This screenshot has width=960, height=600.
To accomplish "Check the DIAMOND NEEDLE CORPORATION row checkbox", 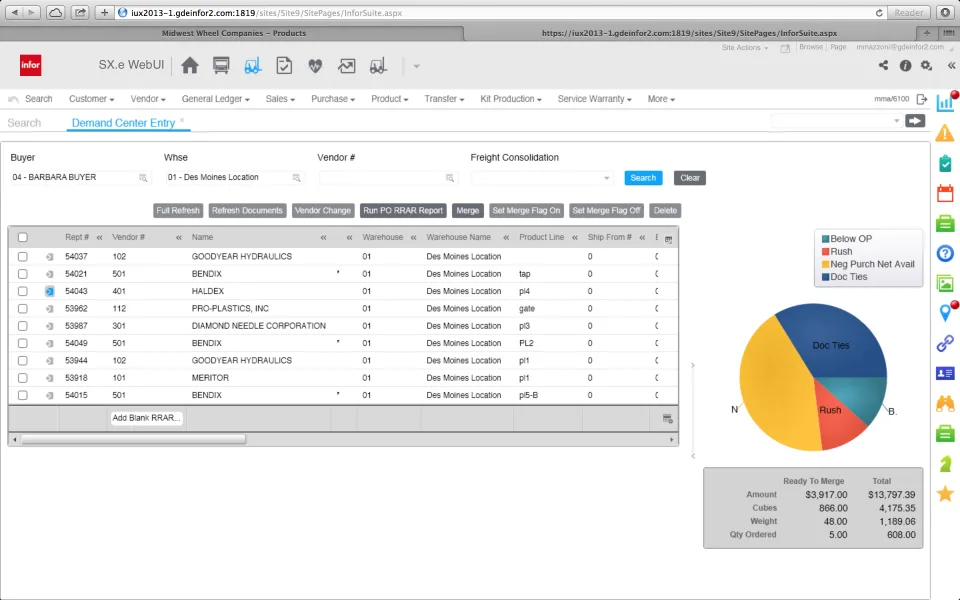I will (x=23, y=326).
